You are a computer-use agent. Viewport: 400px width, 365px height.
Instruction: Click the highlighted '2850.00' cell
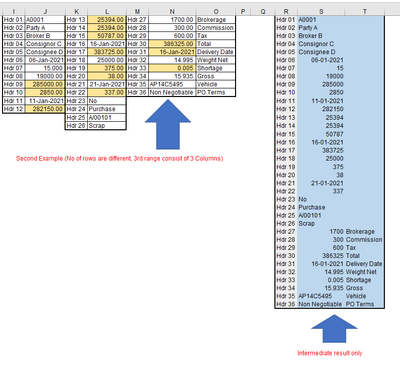click(x=45, y=92)
